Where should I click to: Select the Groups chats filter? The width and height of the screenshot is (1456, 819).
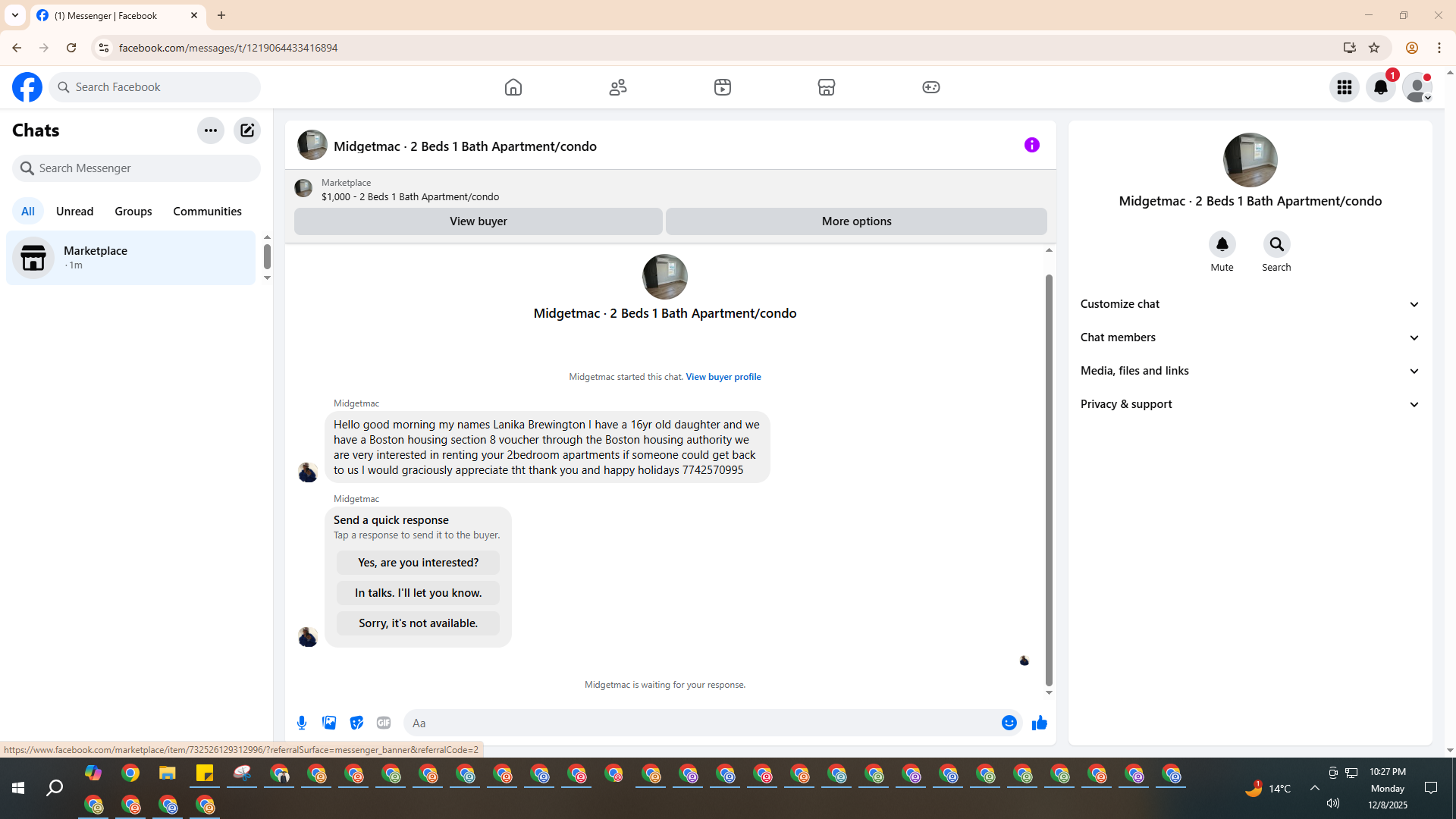coord(133,212)
